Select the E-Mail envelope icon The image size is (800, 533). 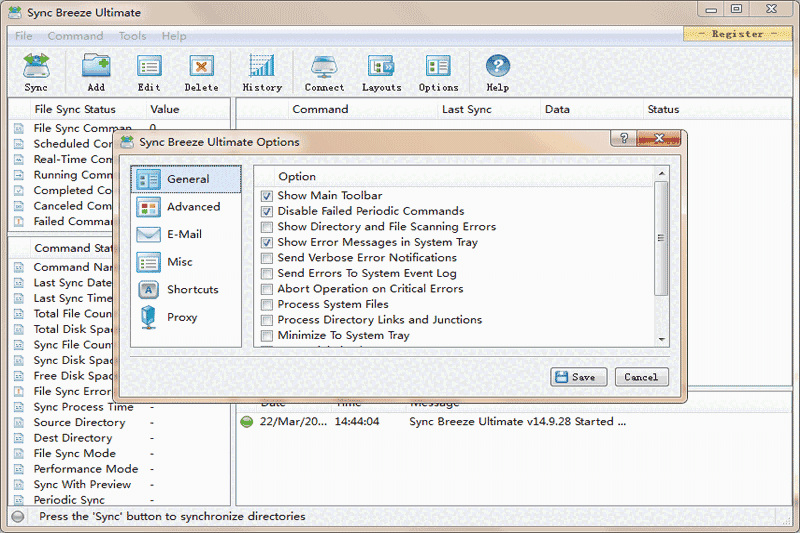[148, 235]
